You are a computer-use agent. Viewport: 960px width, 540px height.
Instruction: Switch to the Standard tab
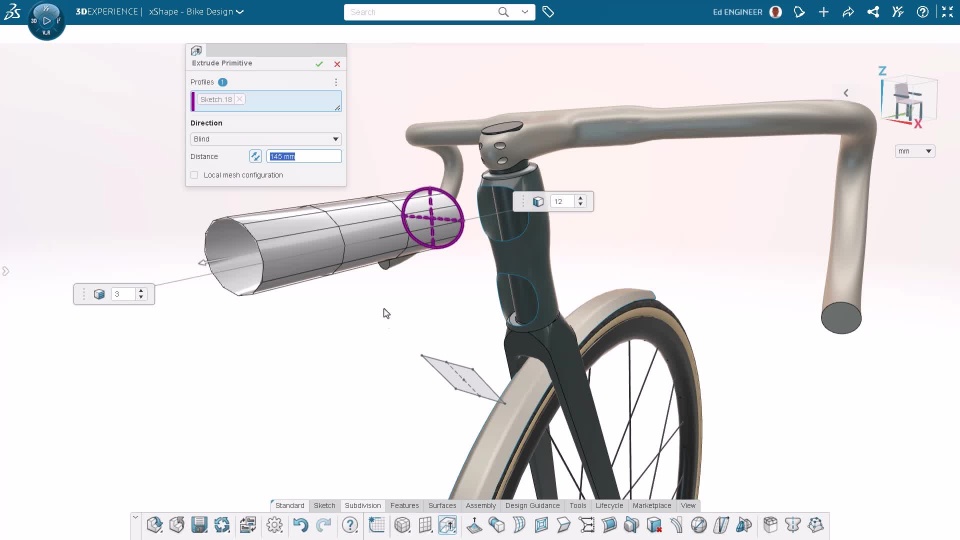[x=290, y=506]
